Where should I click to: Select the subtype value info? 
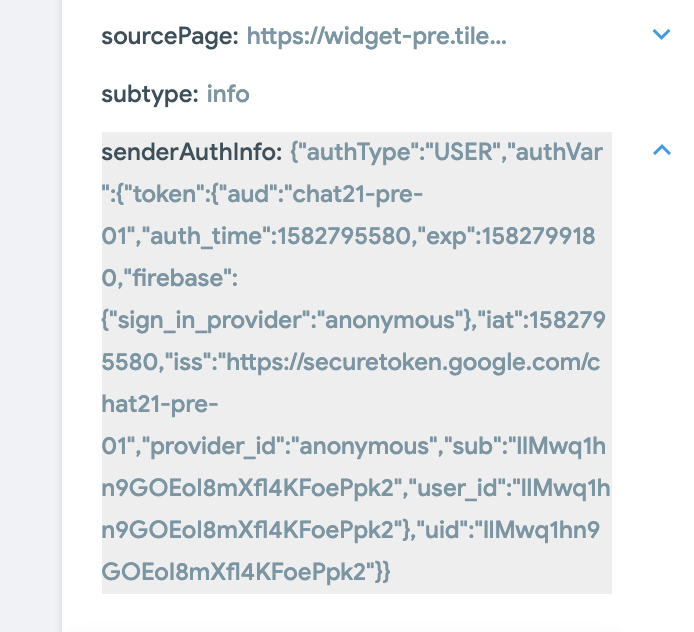[x=228, y=94]
